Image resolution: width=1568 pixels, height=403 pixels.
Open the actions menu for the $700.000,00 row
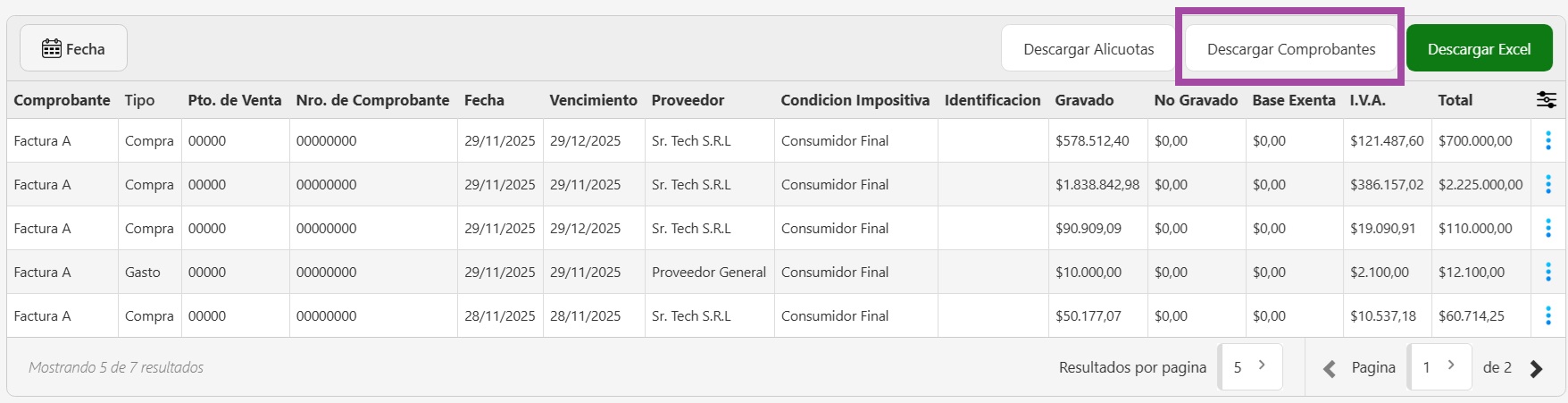[1547, 140]
